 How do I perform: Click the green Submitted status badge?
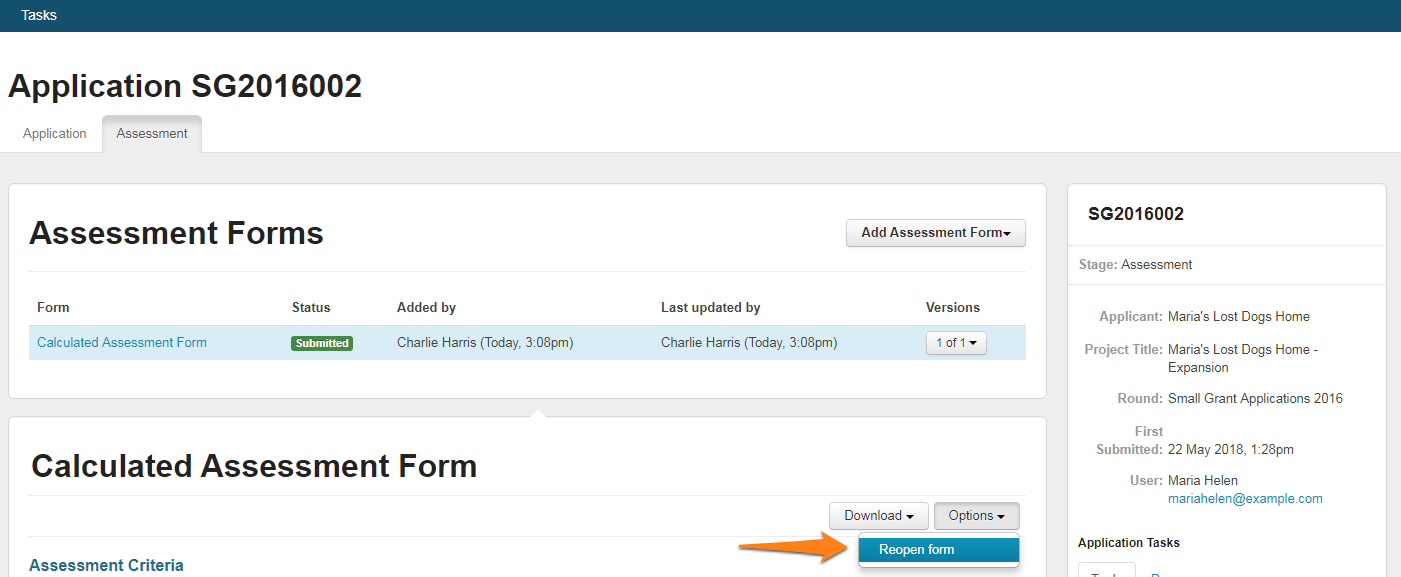click(x=322, y=343)
